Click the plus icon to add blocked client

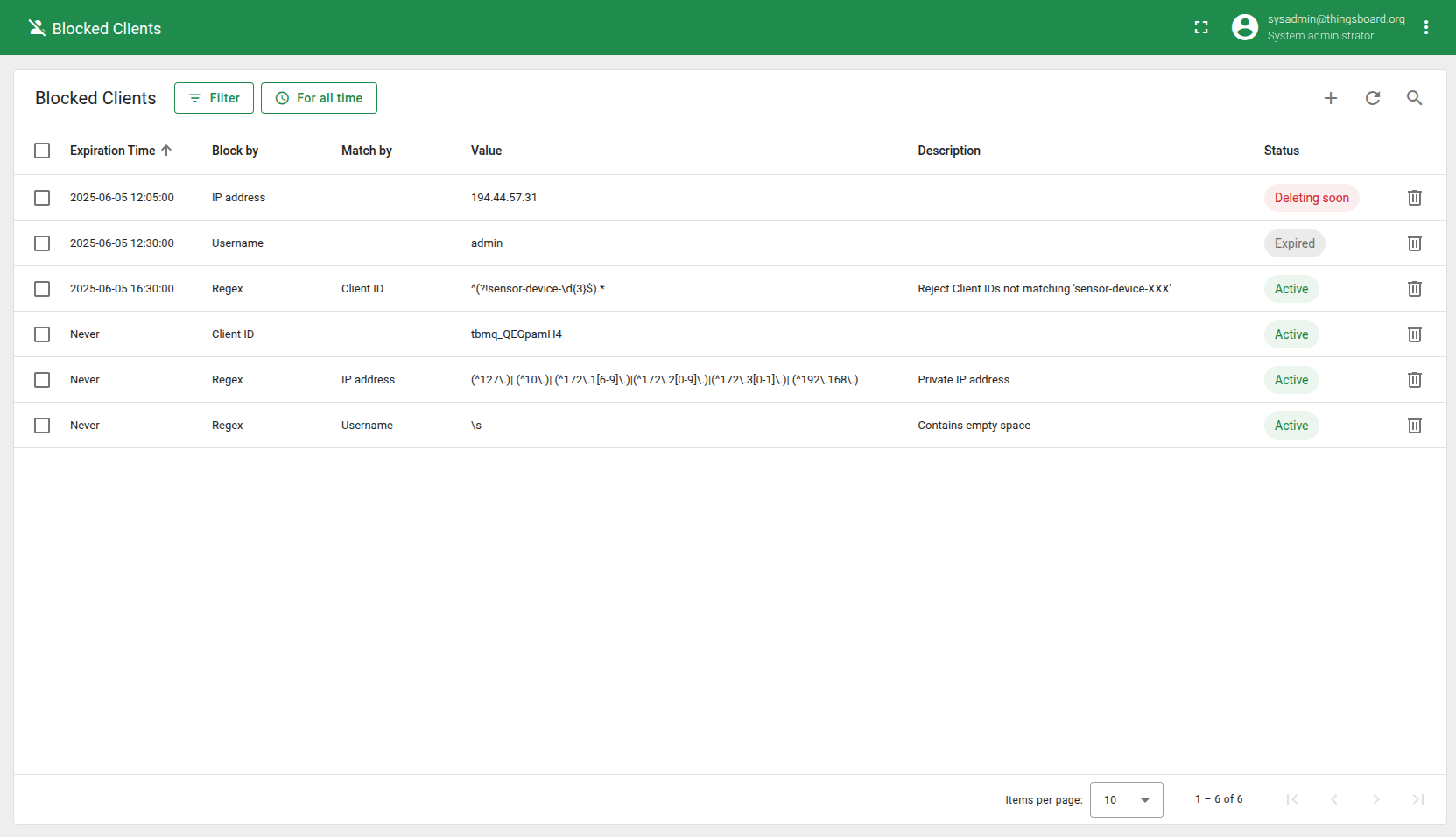(1330, 98)
